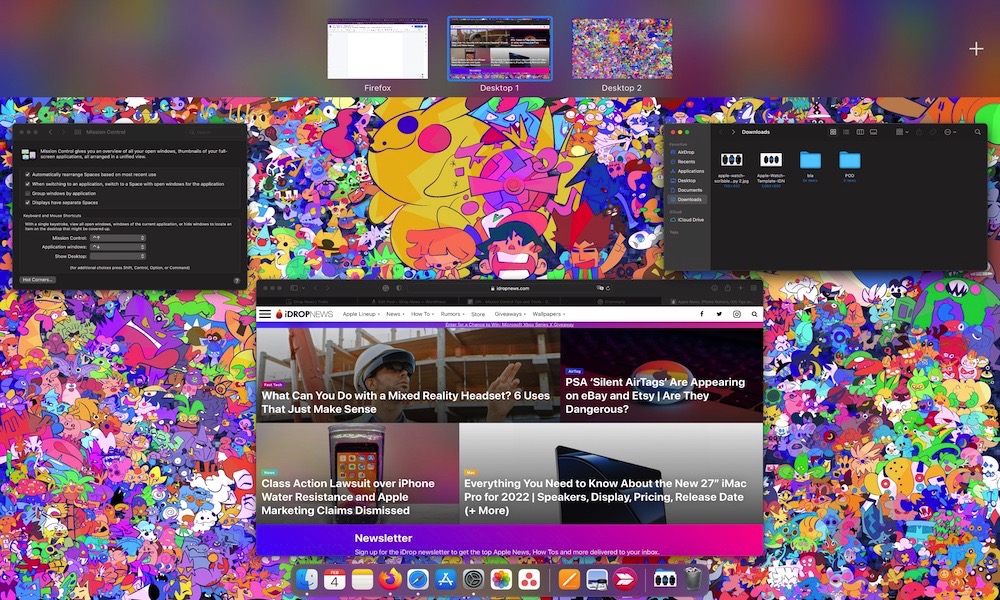Open iCloud Drive in Finder sidebar
The width and height of the screenshot is (1000, 600).
point(690,219)
